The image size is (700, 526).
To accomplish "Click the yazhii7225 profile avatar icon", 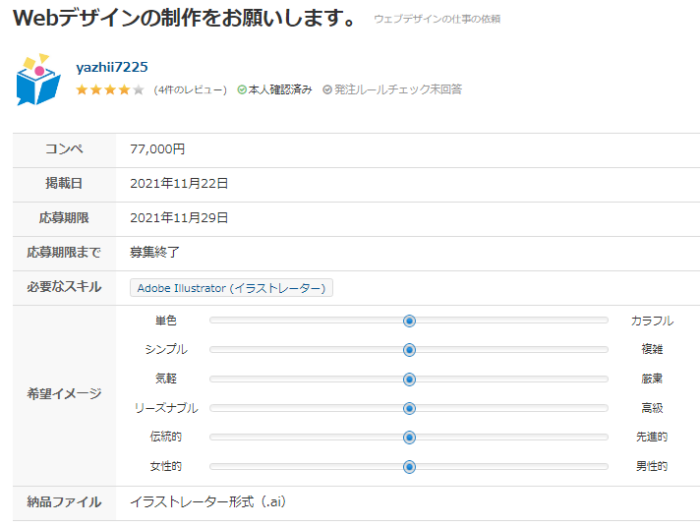I will pyautogui.click(x=38, y=79).
